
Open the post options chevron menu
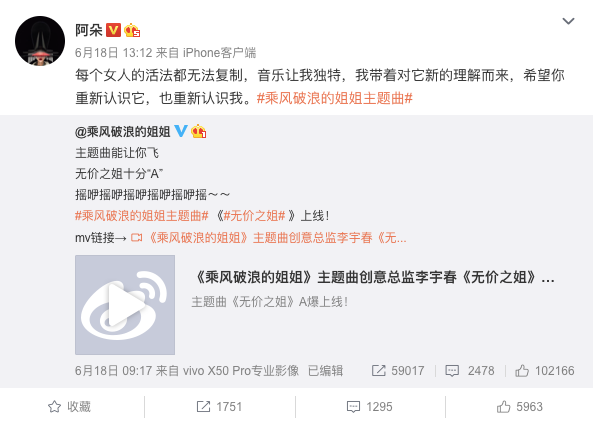click(568, 21)
